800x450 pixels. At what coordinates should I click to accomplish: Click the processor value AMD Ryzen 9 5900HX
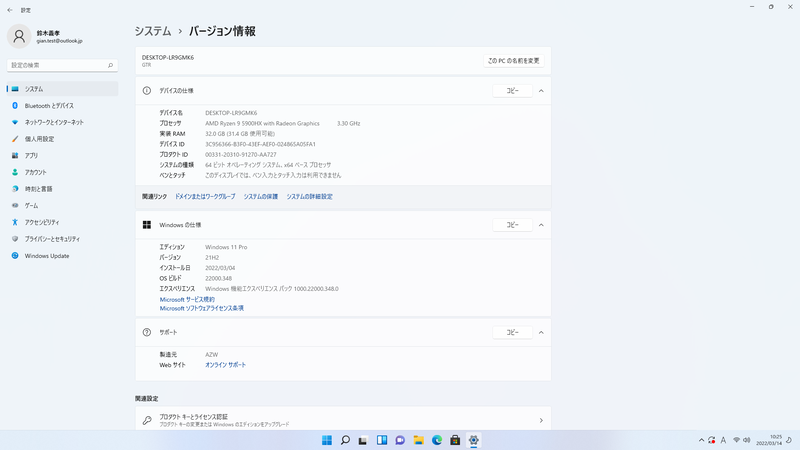[x=262, y=123]
